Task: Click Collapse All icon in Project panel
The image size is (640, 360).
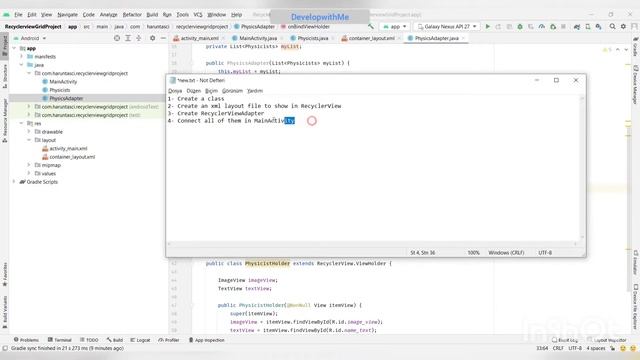Action: (x=139, y=38)
